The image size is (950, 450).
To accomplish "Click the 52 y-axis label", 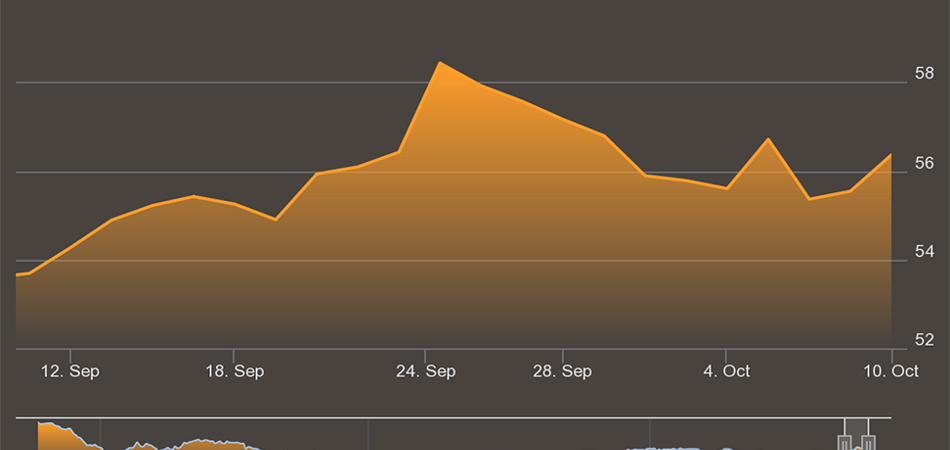I will coord(925,340).
